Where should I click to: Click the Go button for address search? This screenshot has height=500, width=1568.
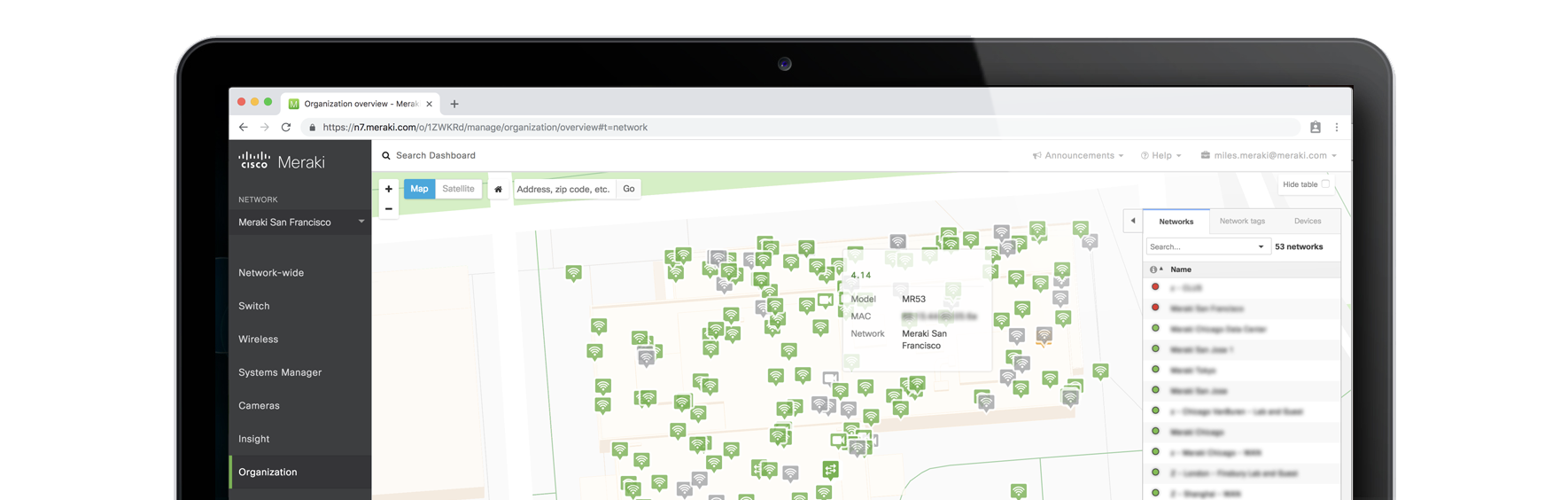[x=629, y=189]
